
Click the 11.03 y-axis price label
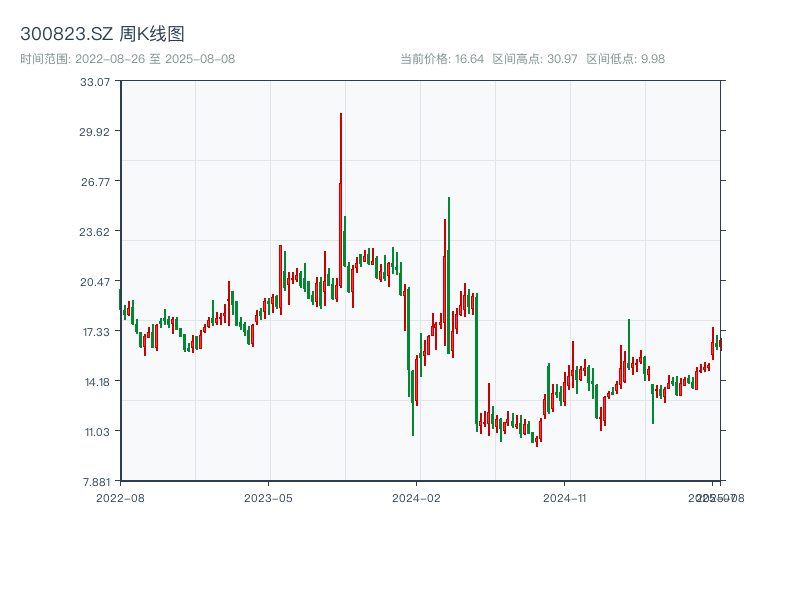tap(95, 431)
